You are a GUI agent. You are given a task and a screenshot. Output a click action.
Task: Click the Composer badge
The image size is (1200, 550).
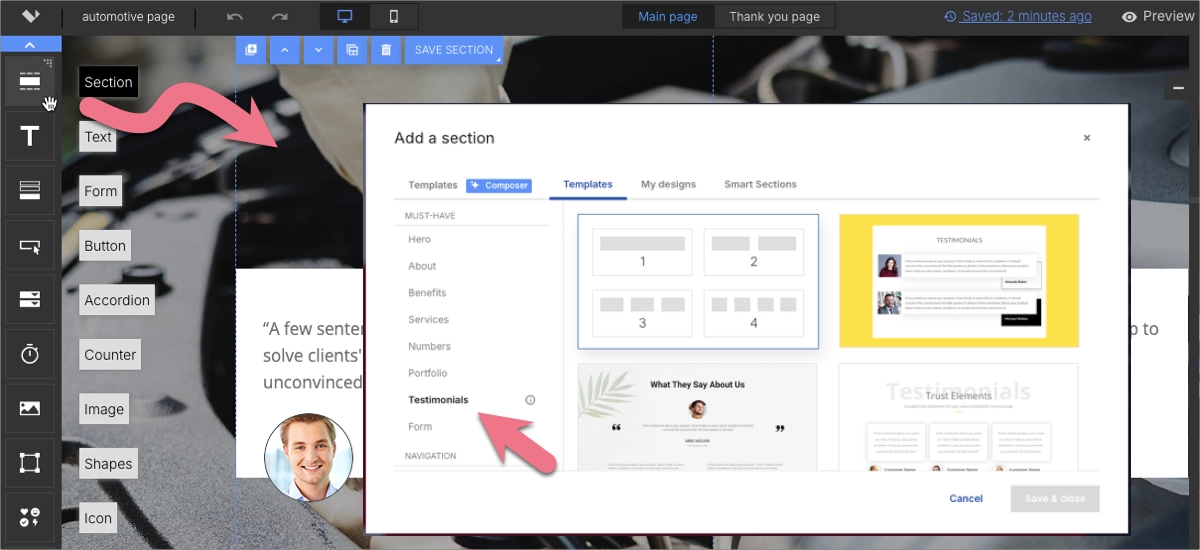[x=498, y=185]
